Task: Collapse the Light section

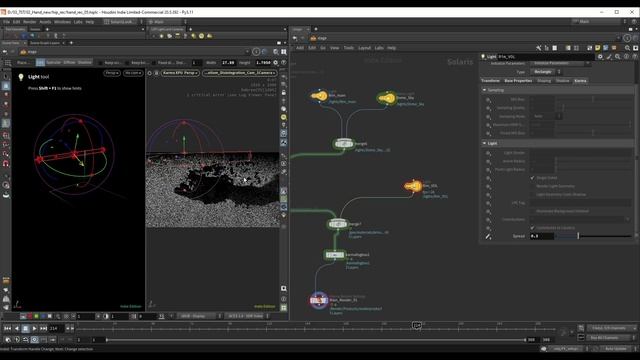Action: [x=484, y=143]
